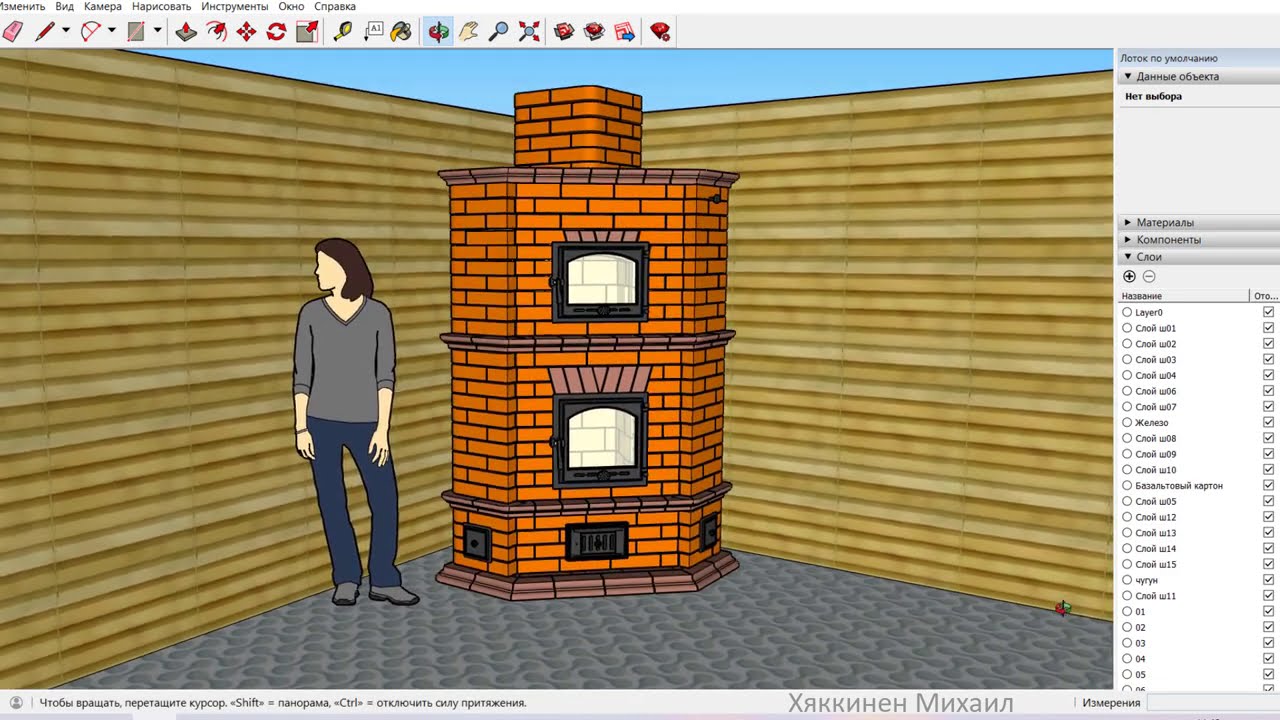Viewport: 1280px width, 720px height.
Task: Select the Слой ш10 layer name
Action: pyautogui.click(x=1155, y=470)
